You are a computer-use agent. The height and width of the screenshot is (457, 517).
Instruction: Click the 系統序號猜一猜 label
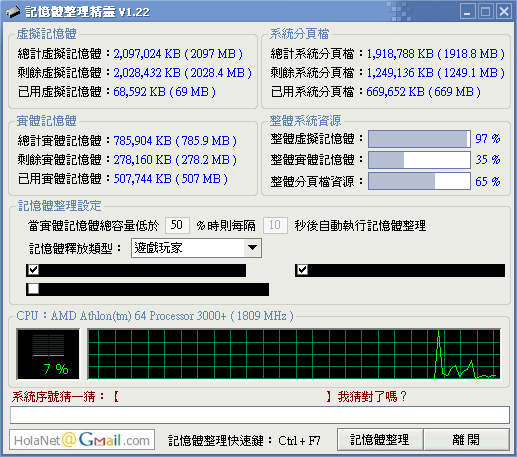53,397
